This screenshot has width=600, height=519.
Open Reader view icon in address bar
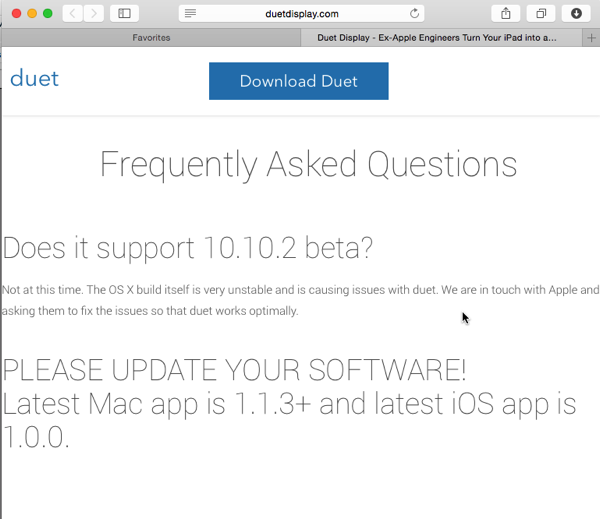pos(190,14)
